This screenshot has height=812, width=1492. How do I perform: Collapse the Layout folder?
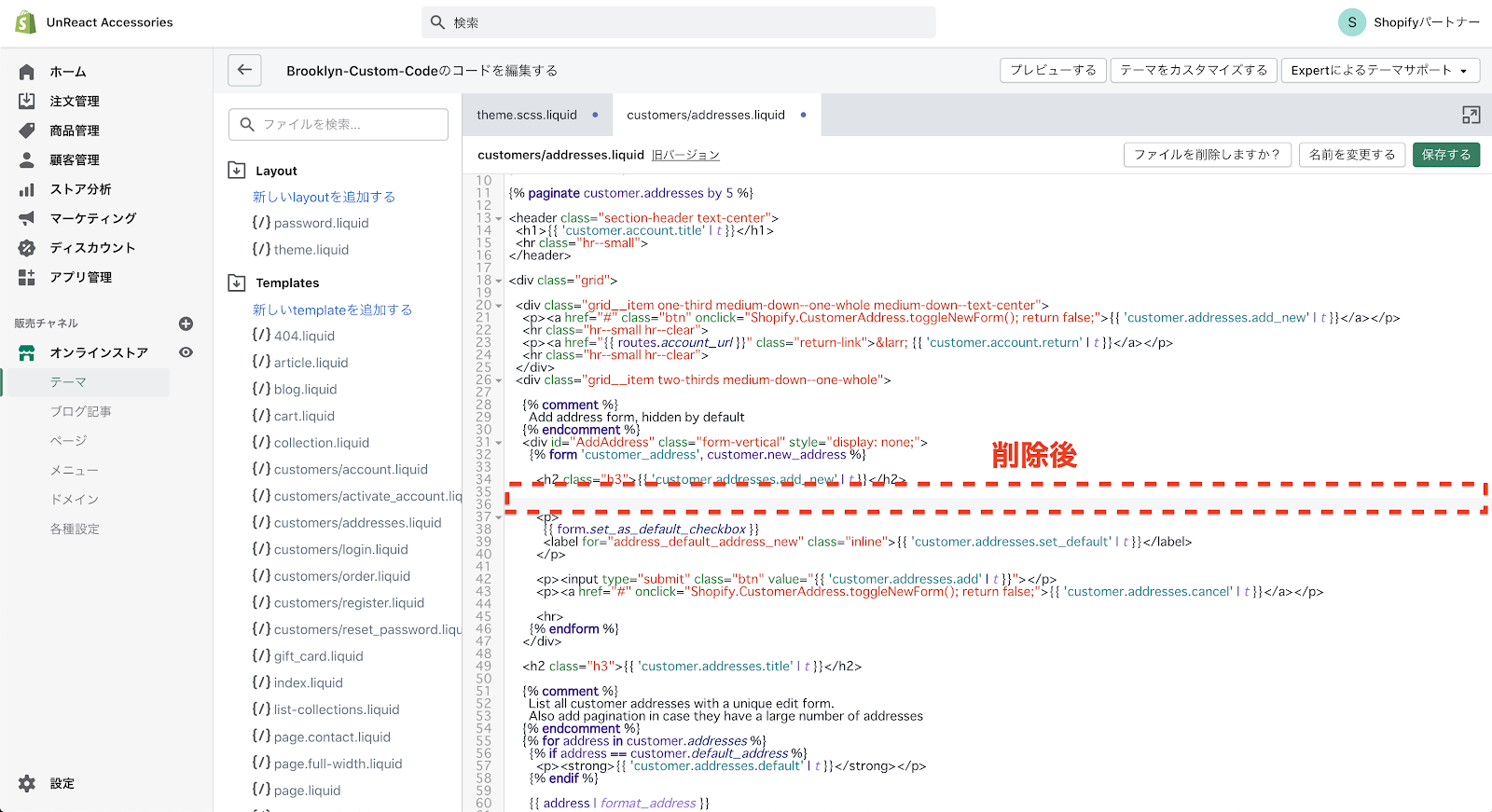(237, 171)
